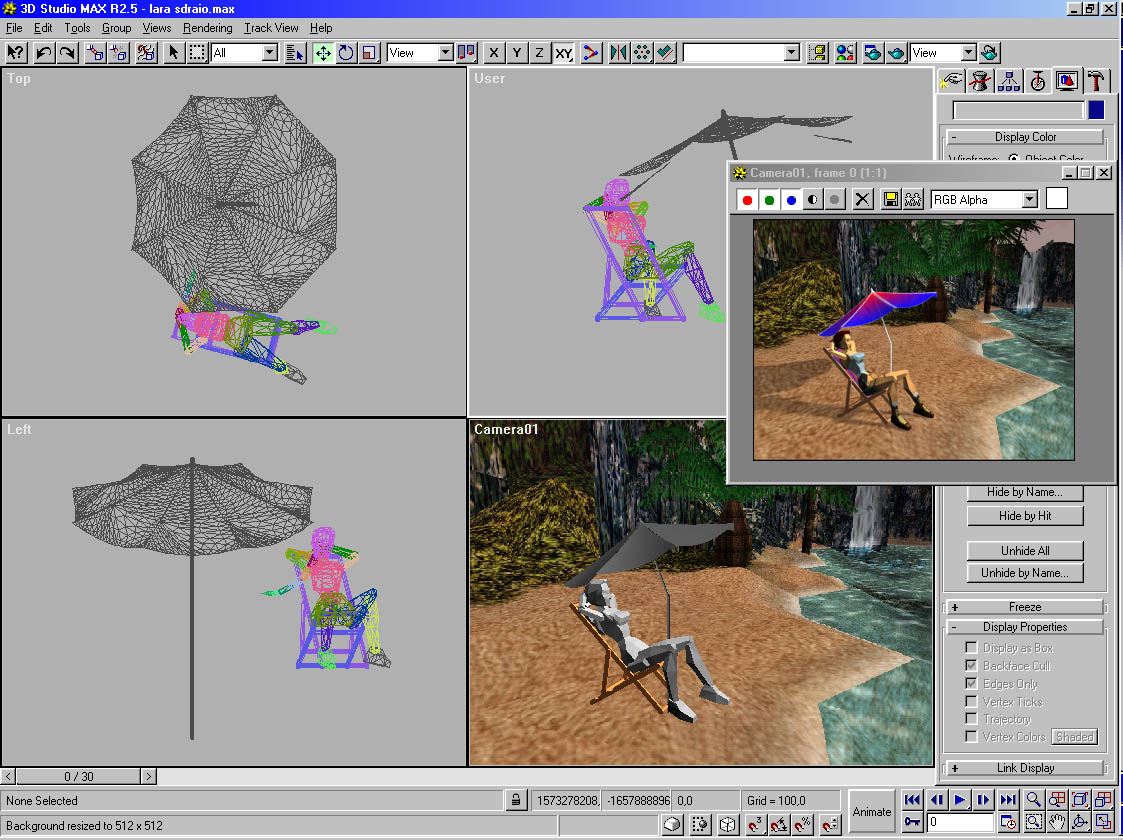Toggle the red channel in render window
The height and width of the screenshot is (840, 1123).
pyautogui.click(x=748, y=200)
